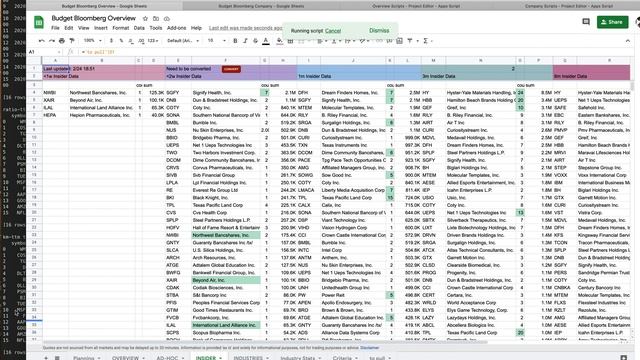
Task: Click the red CONVERT button in the sheet
Action: coord(231,69)
